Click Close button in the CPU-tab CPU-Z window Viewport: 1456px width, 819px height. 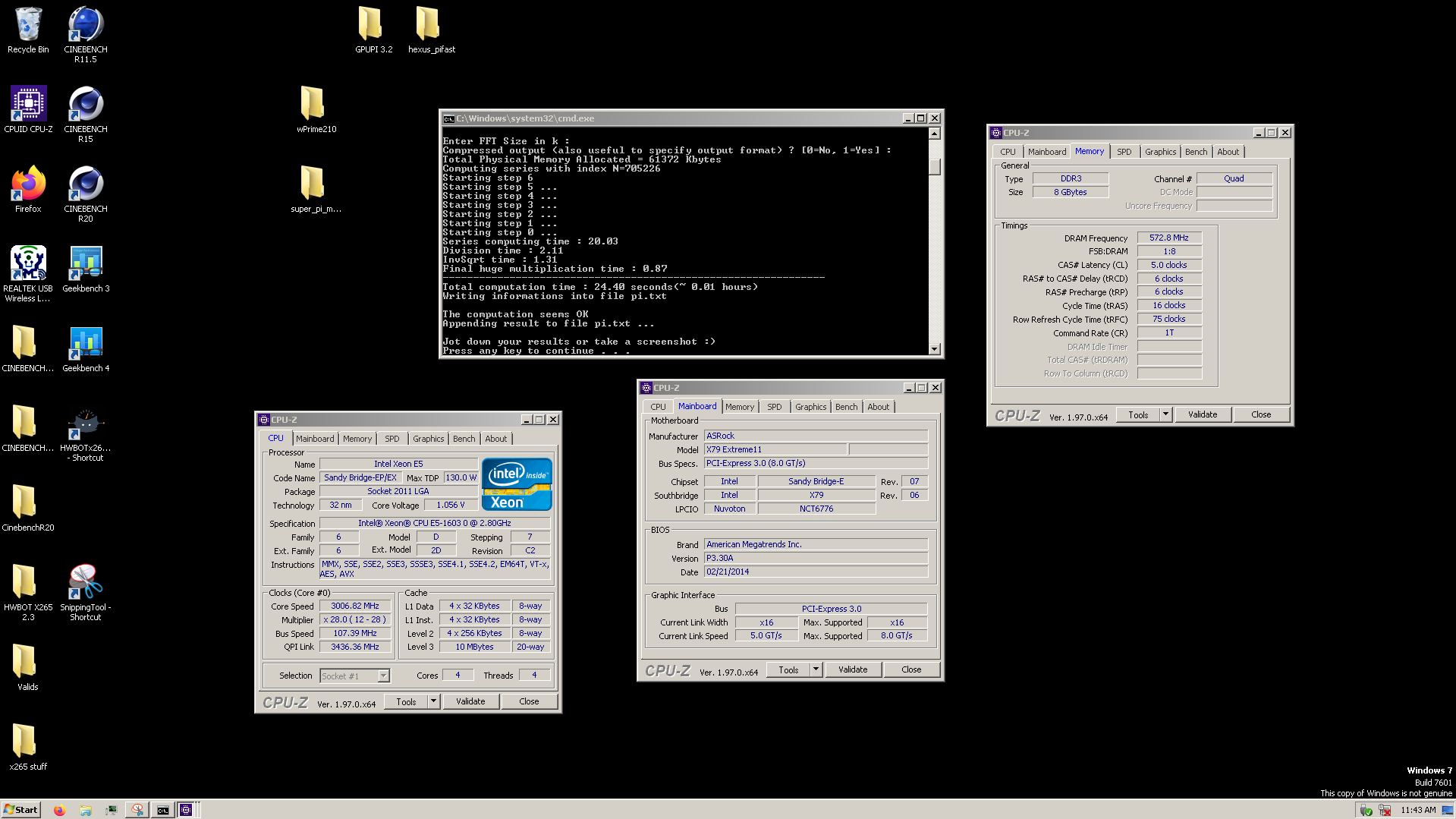pyautogui.click(x=529, y=701)
